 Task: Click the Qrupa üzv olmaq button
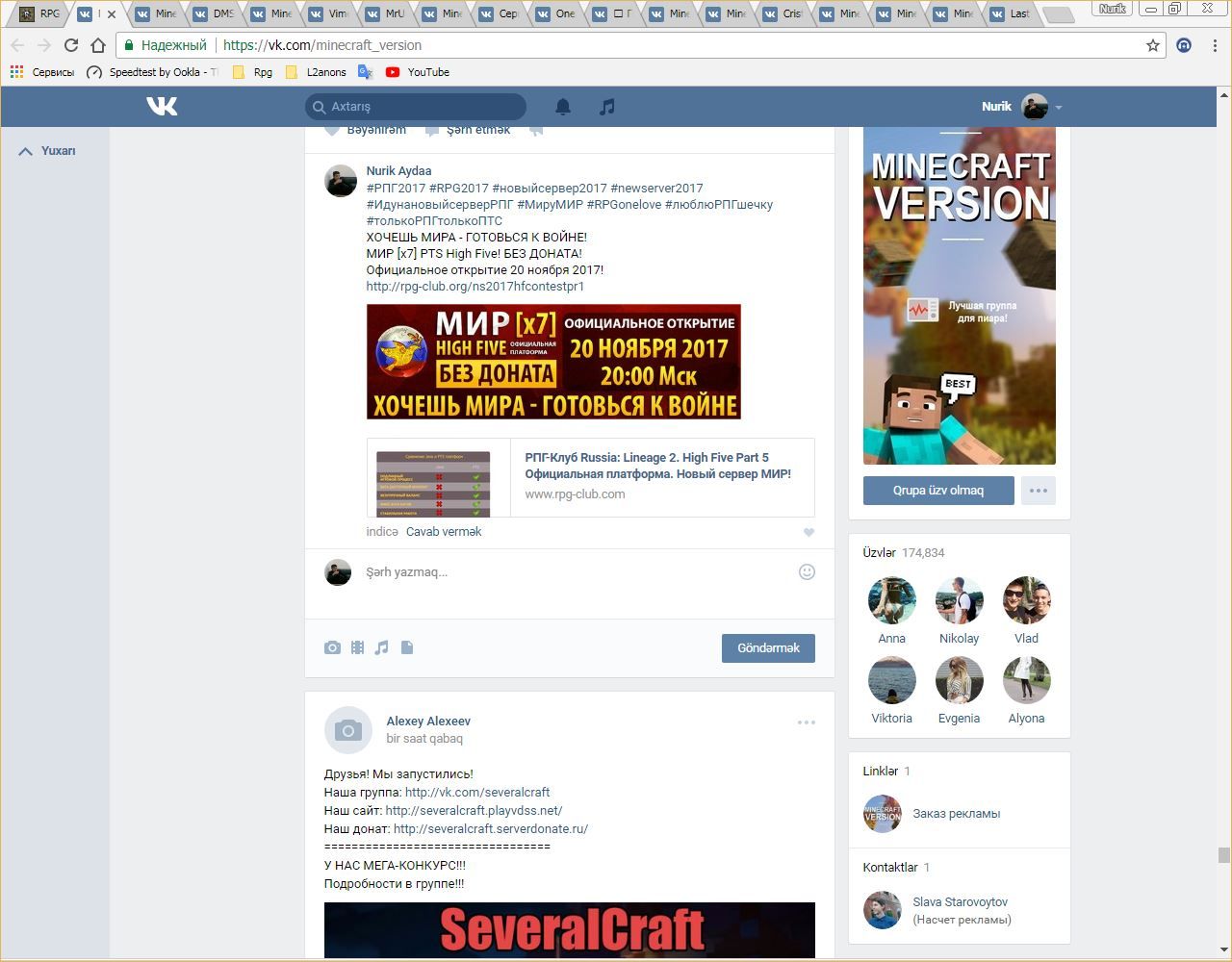(938, 491)
